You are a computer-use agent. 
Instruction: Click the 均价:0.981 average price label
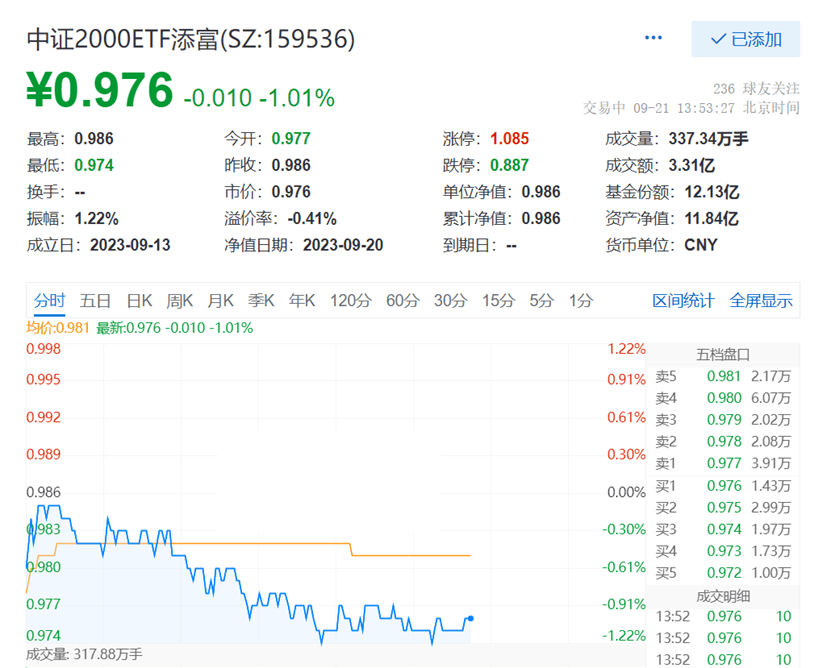click(58, 328)
